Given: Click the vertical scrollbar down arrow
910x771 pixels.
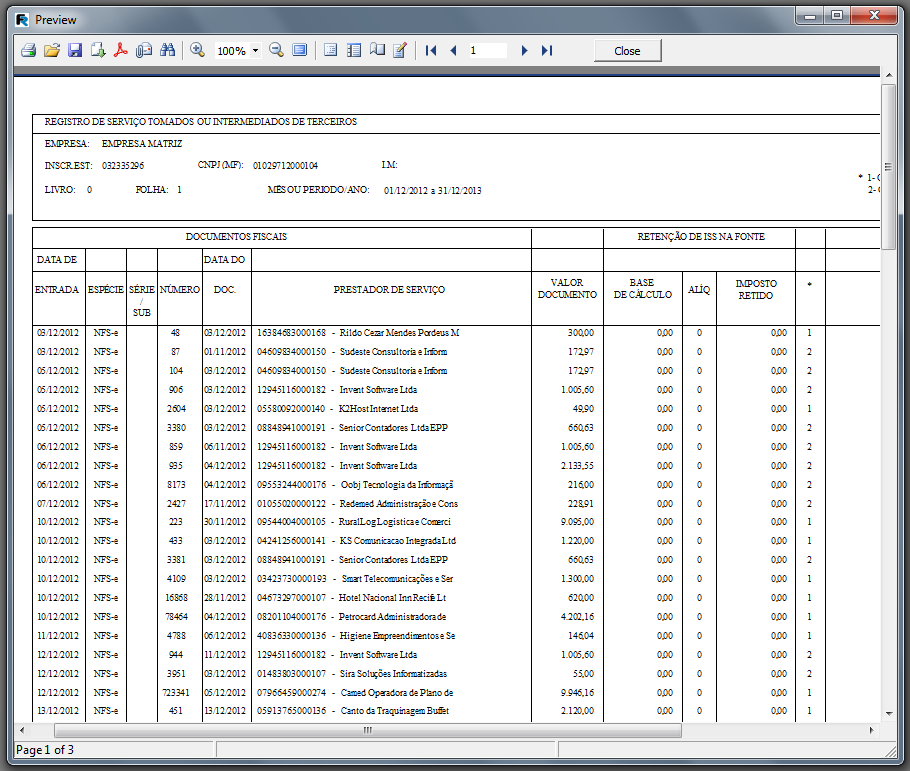Looking at the screenshot, I should [889, 714].
